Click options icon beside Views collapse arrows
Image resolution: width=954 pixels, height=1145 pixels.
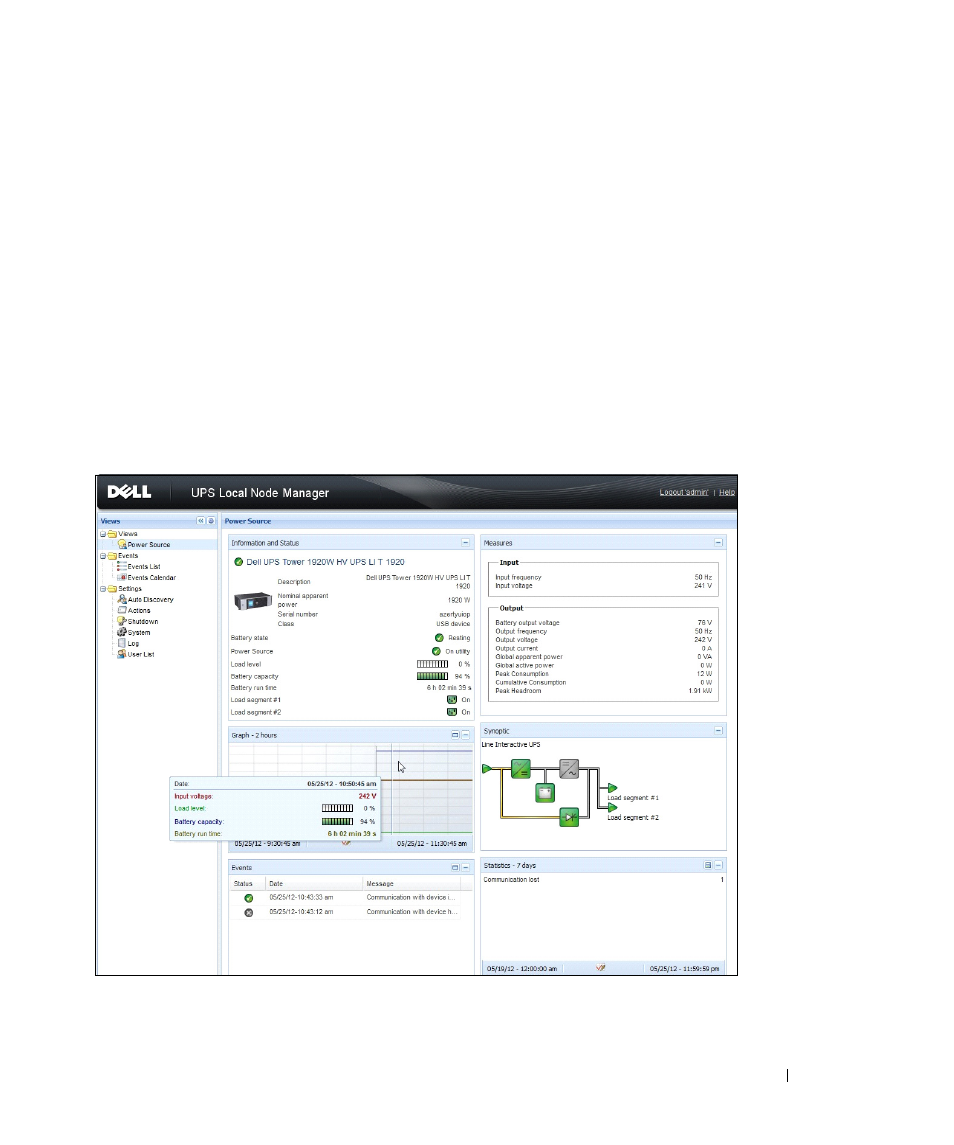coord(211,521)
